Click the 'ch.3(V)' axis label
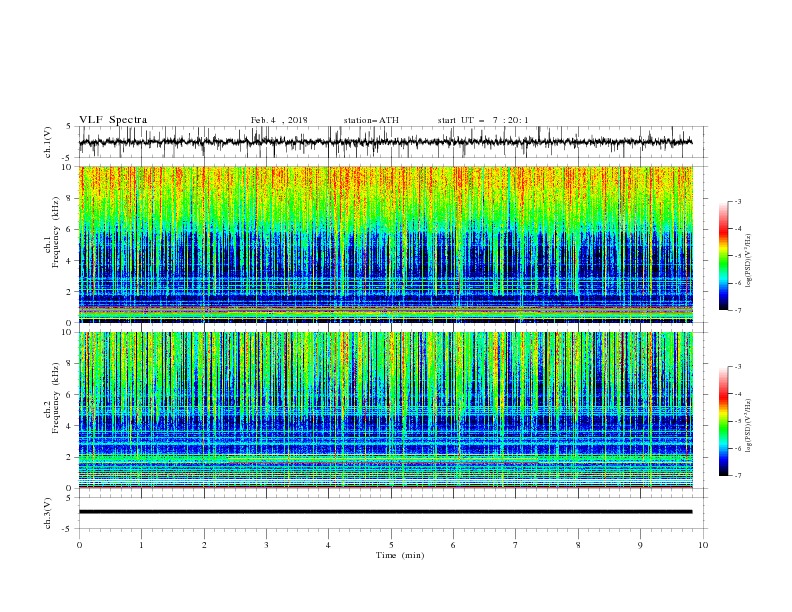This screenshot has height=612, width=792. (x=47, y=513)
